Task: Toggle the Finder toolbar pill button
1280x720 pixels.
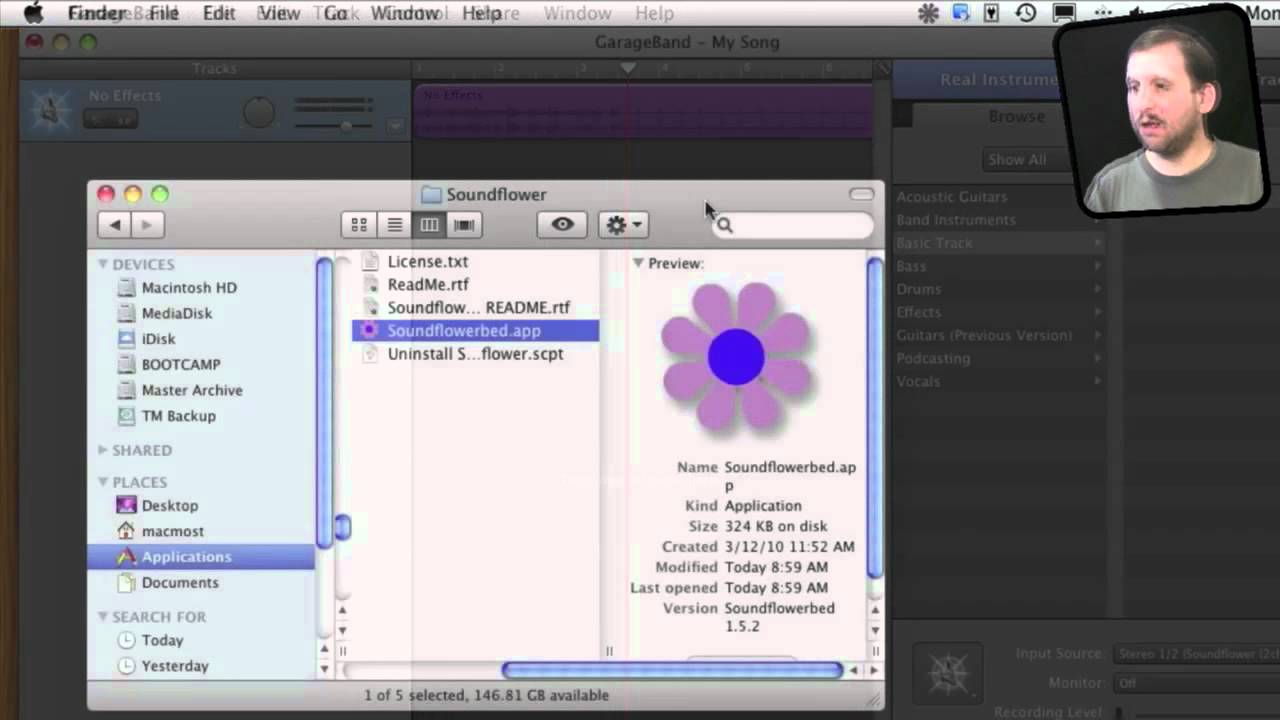Action: coord(861,194)
